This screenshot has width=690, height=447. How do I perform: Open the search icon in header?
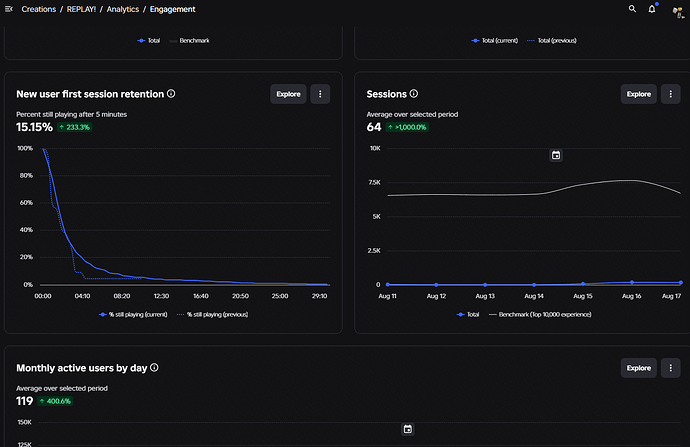(x=632, y=9)
